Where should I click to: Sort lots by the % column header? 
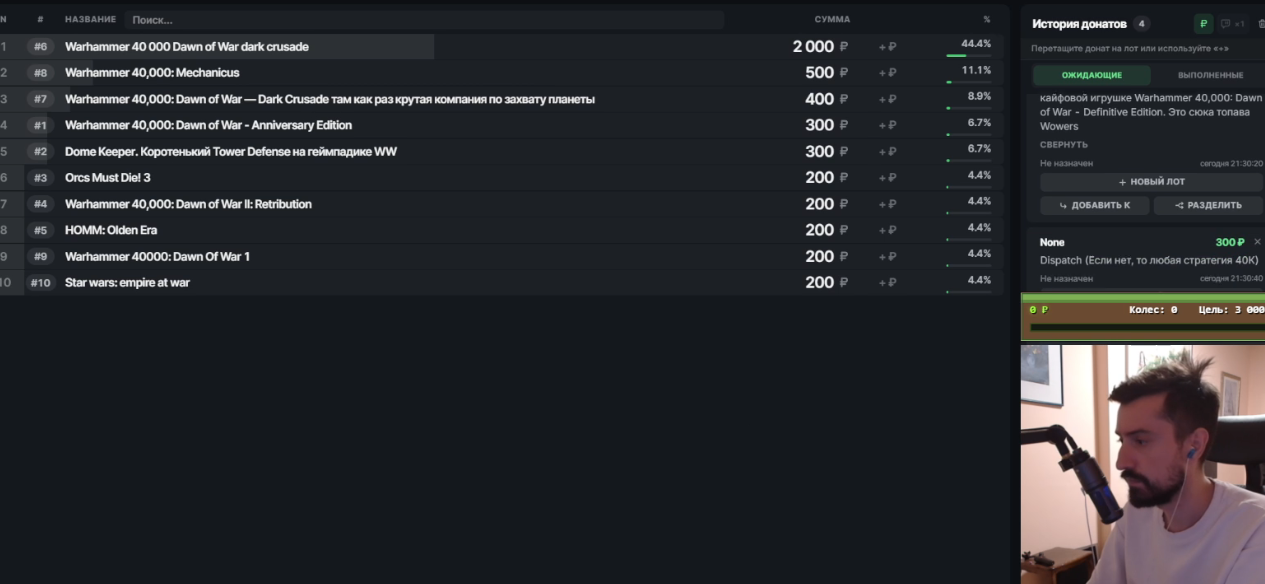point(987,19)
